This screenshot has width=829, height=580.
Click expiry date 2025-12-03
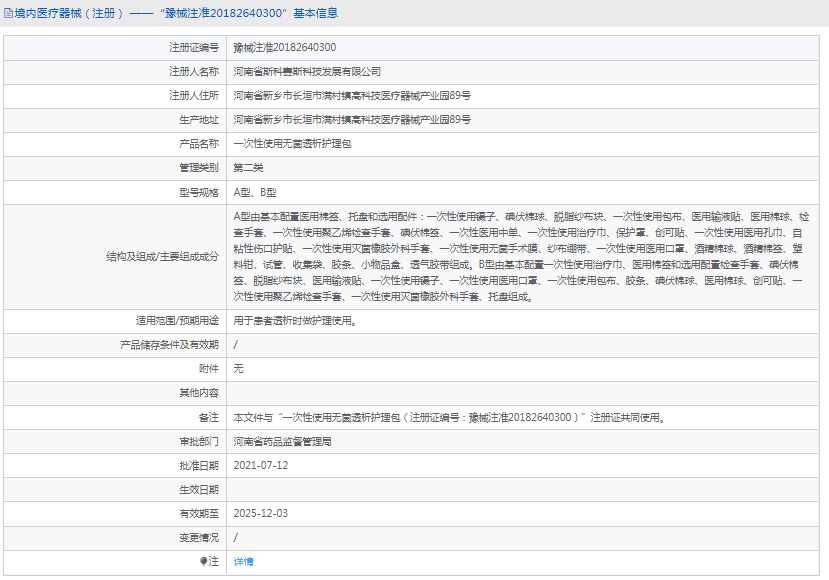261,513
